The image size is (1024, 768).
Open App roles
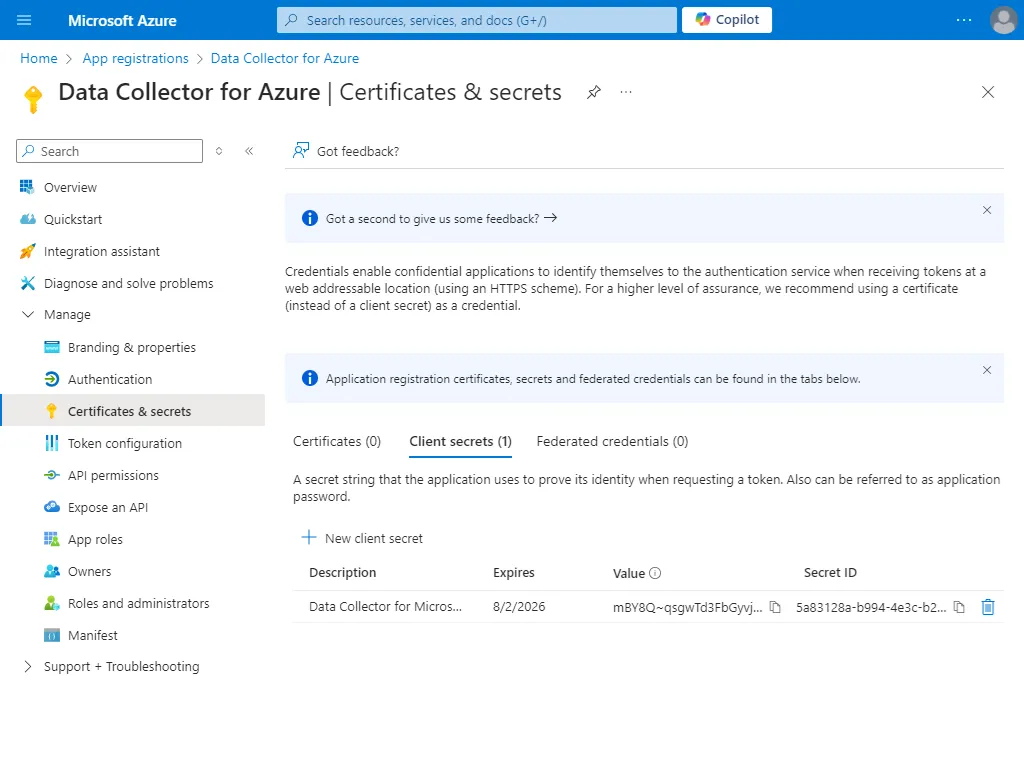95,539
